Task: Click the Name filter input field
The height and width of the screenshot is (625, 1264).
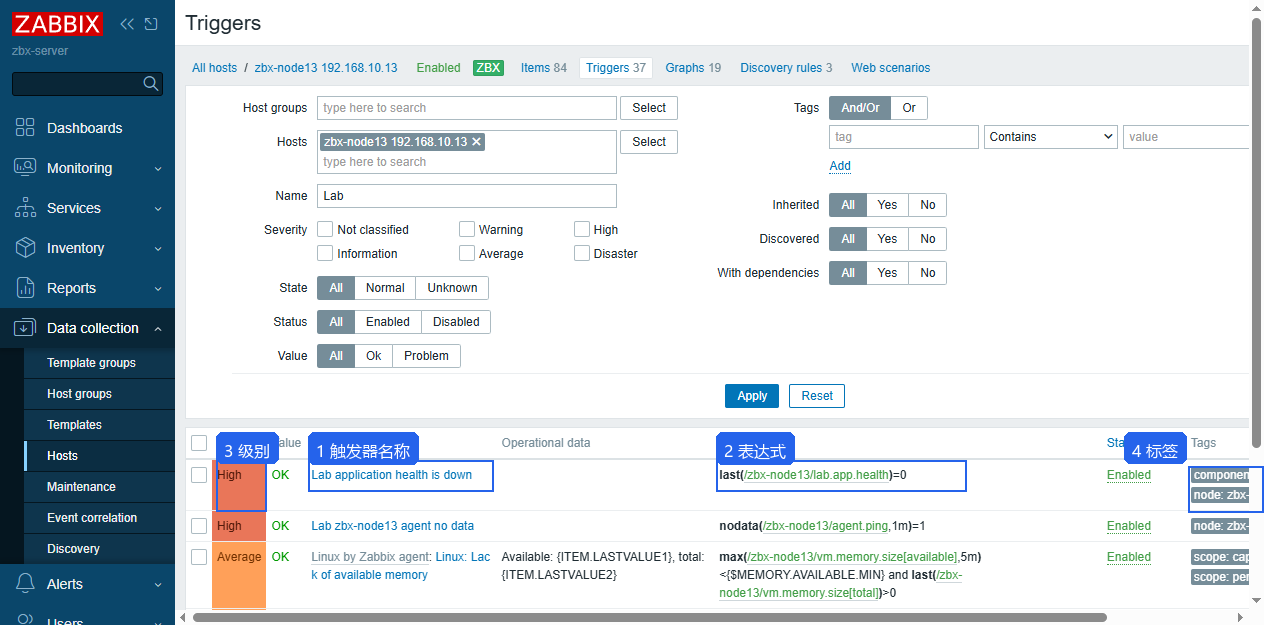Action: pyautogui.click(x=467, y=196)
